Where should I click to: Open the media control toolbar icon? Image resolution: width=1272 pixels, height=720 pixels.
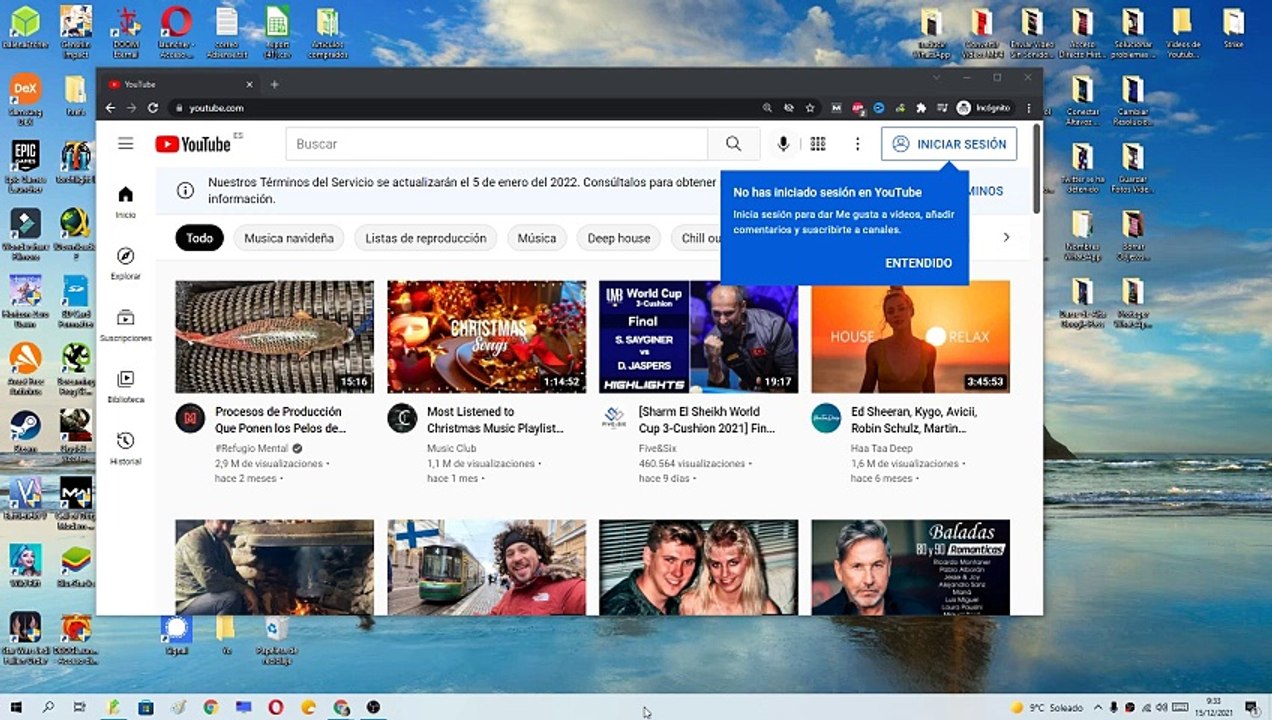click(x=941, y=108)
